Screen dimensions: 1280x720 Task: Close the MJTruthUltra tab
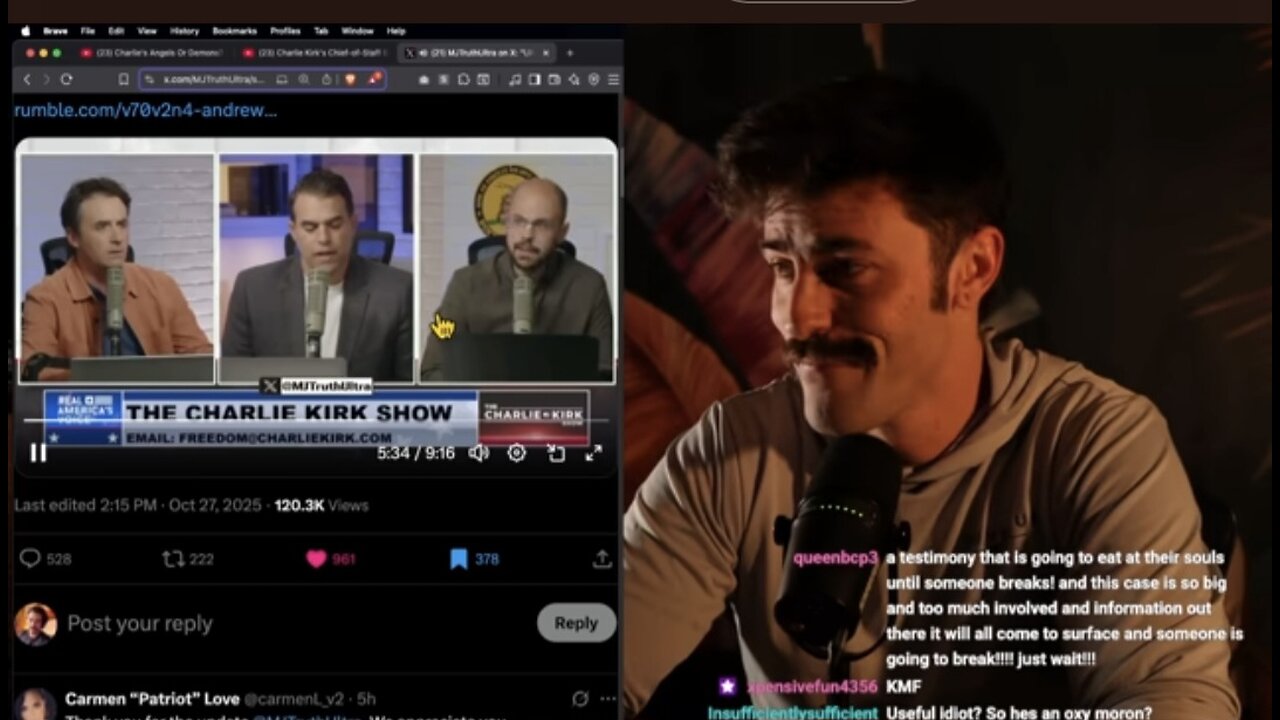(546, 53)
